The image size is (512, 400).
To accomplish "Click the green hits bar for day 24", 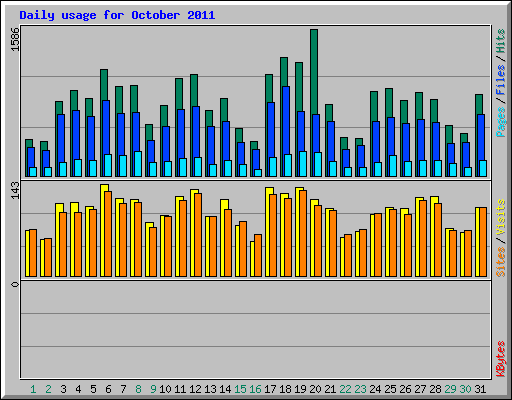I will point(374,106).
